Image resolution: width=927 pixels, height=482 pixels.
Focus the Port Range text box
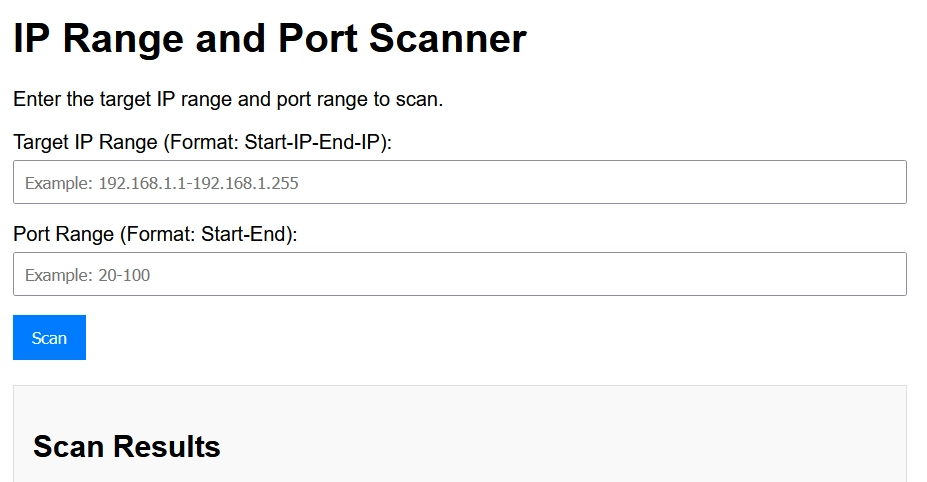pos(460,274)
